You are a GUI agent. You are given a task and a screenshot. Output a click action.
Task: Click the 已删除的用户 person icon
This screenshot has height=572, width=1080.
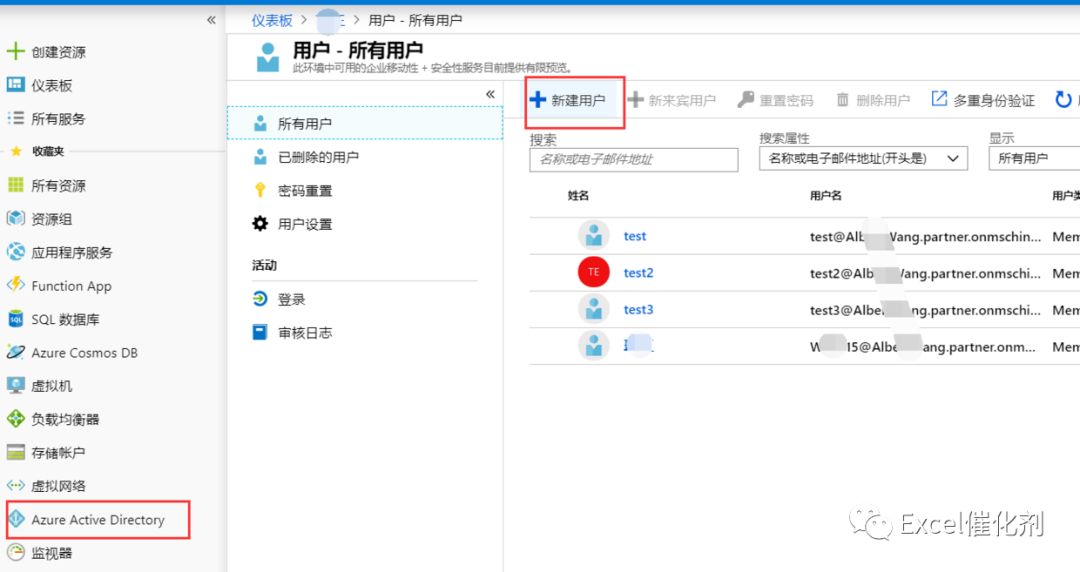coord(260,157)
